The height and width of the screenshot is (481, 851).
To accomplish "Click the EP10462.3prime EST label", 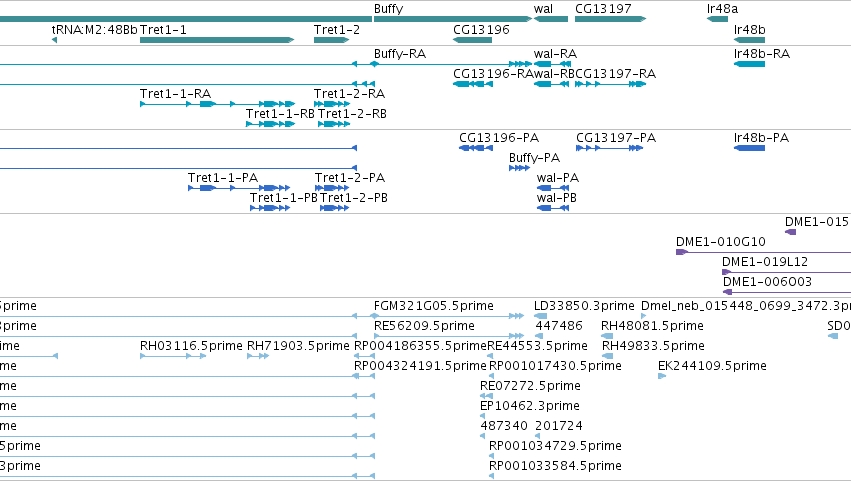I will click(x=530, y=406).
